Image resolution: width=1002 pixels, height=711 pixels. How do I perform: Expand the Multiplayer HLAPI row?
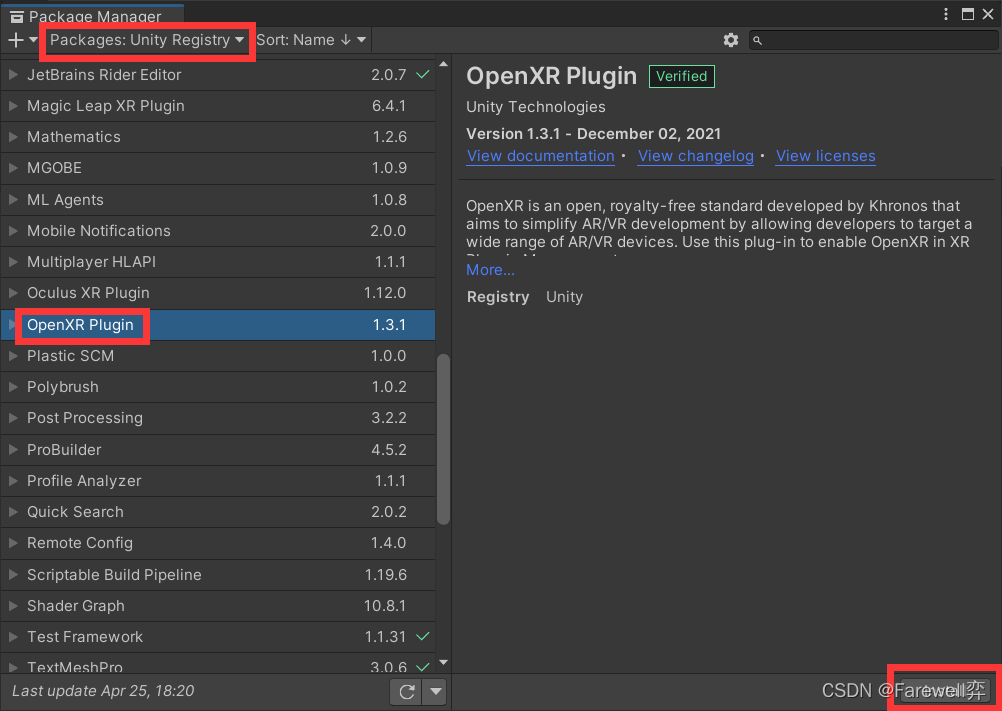tap(13, 262)
